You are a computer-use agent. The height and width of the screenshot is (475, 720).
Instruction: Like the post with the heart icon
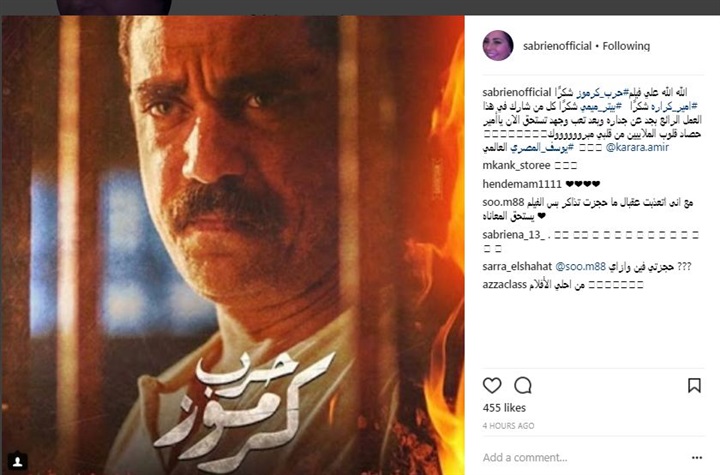492,385
